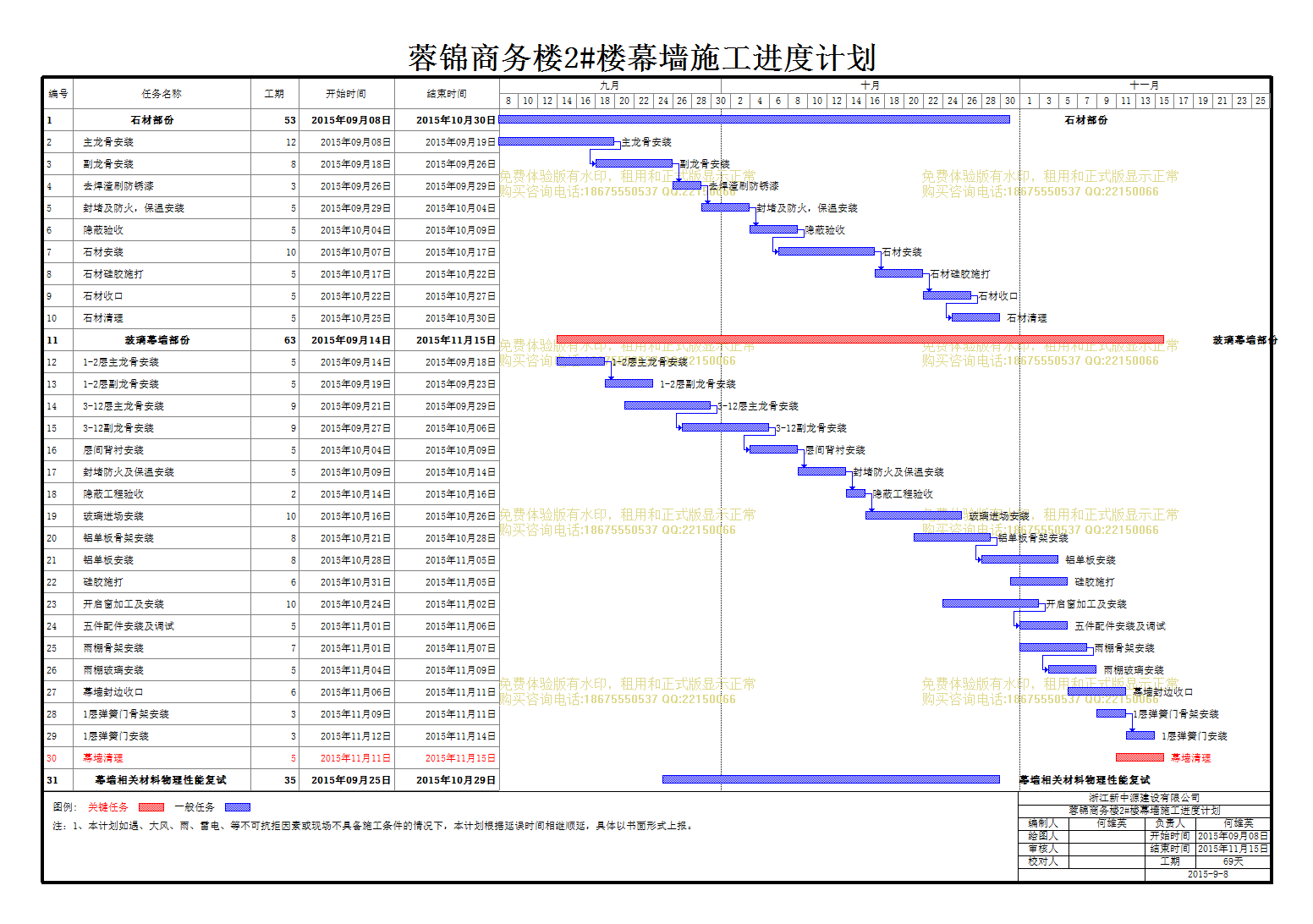Click the large chart title at the top
Screen dimensions: 1313x924
pos(642,58)
